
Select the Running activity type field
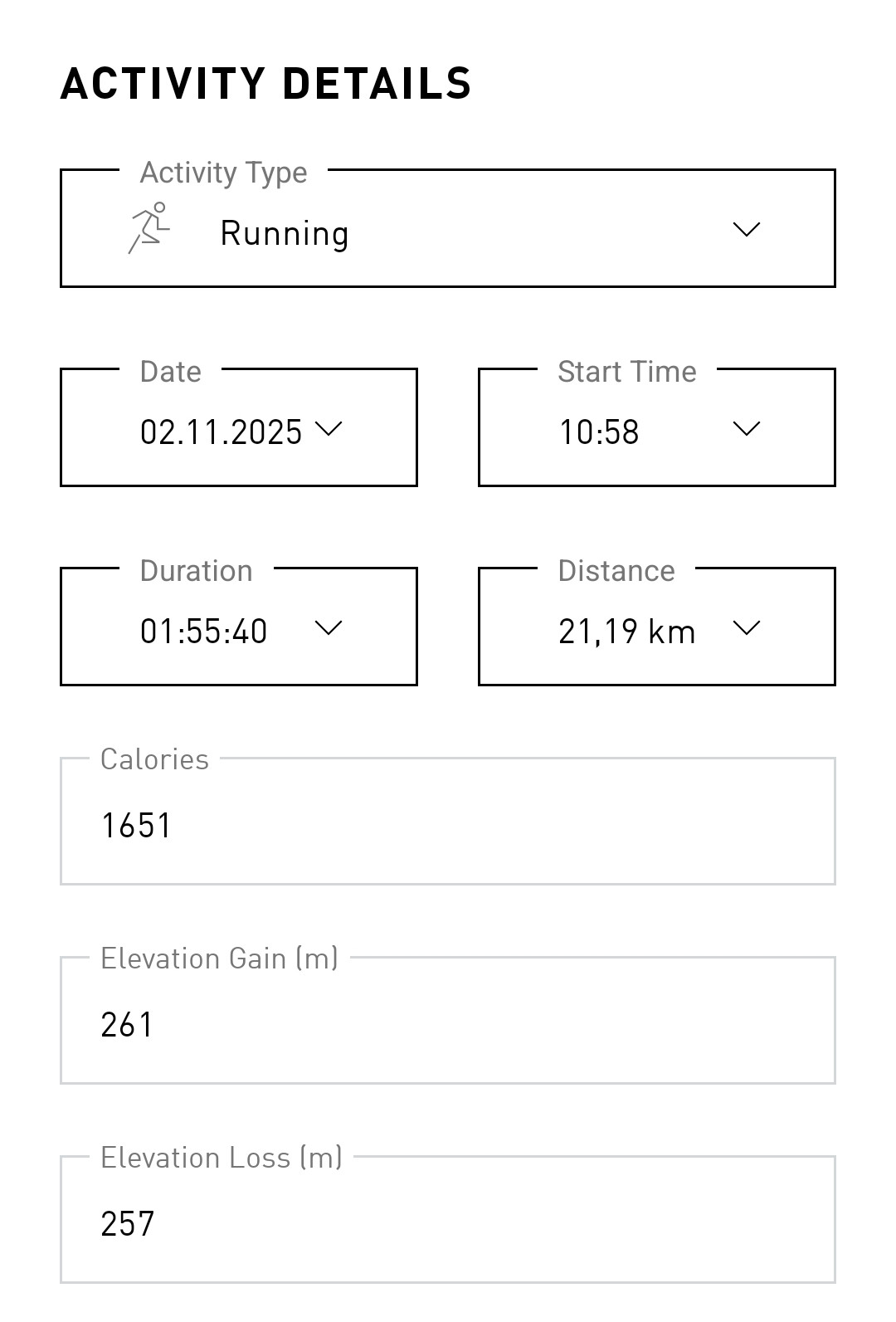point(448,228)
